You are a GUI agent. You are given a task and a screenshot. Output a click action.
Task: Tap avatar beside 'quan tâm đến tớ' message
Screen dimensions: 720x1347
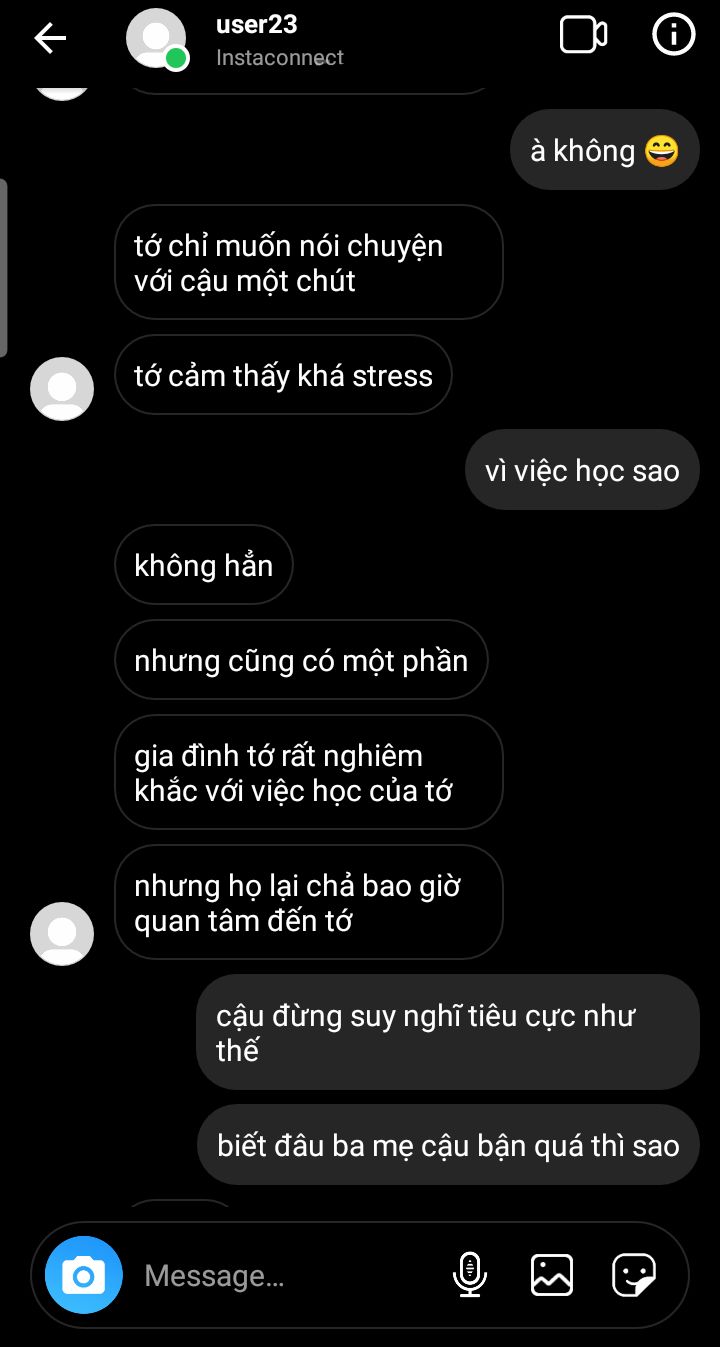62,933
